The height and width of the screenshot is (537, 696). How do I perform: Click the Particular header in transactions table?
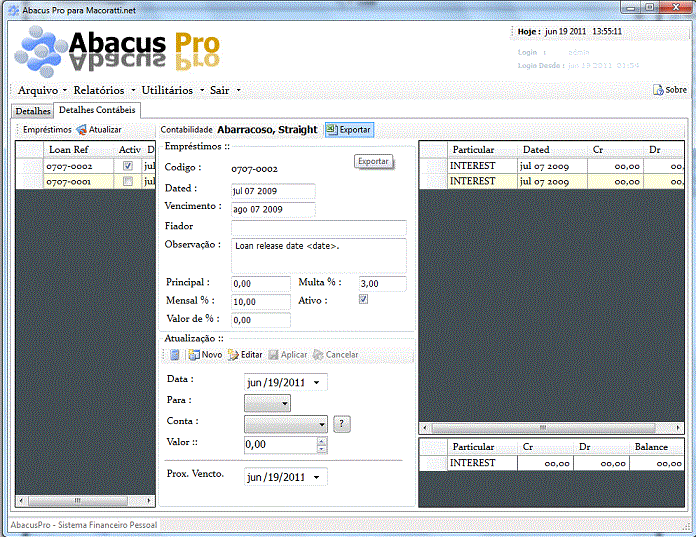(482, 150)
